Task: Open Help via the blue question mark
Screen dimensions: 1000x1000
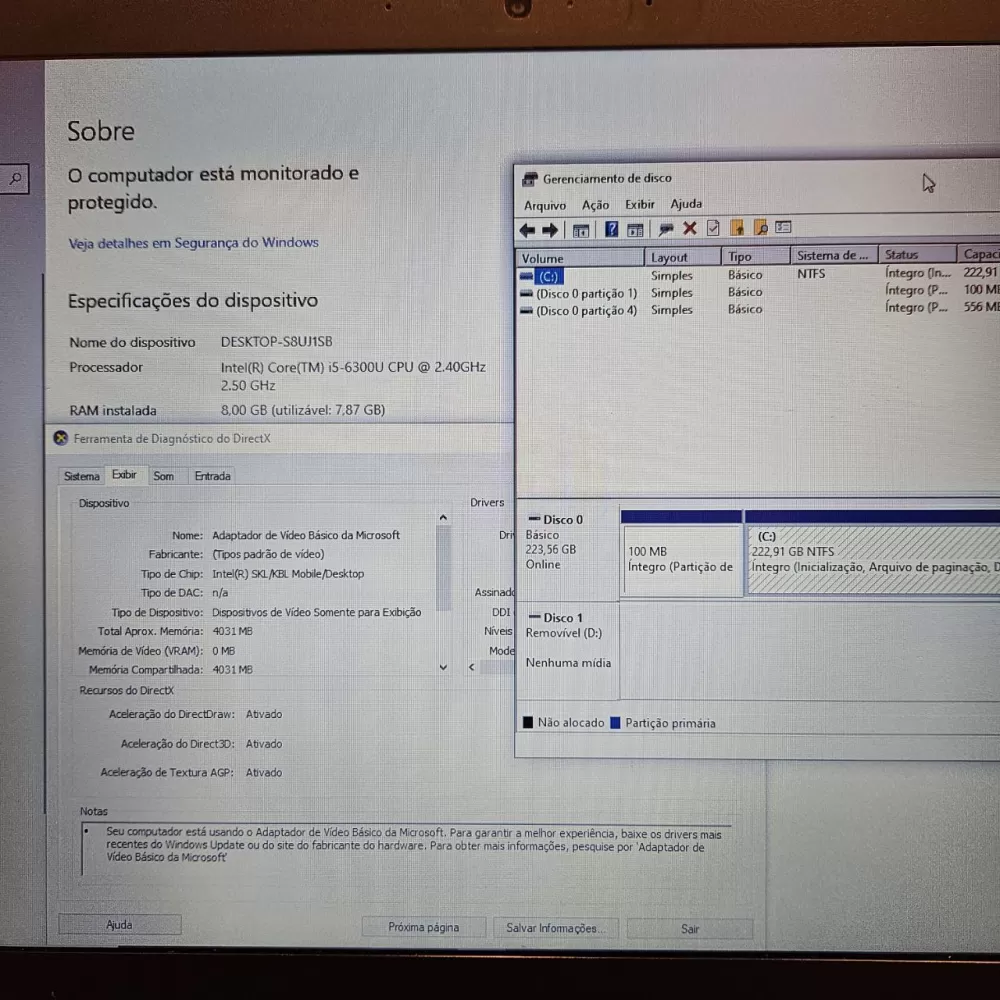Action: (611, 229)
